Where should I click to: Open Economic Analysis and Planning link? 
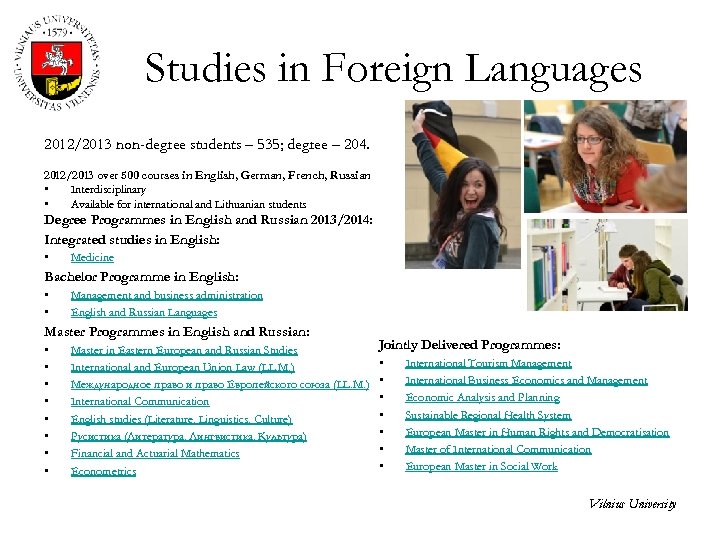coord(483,398)
